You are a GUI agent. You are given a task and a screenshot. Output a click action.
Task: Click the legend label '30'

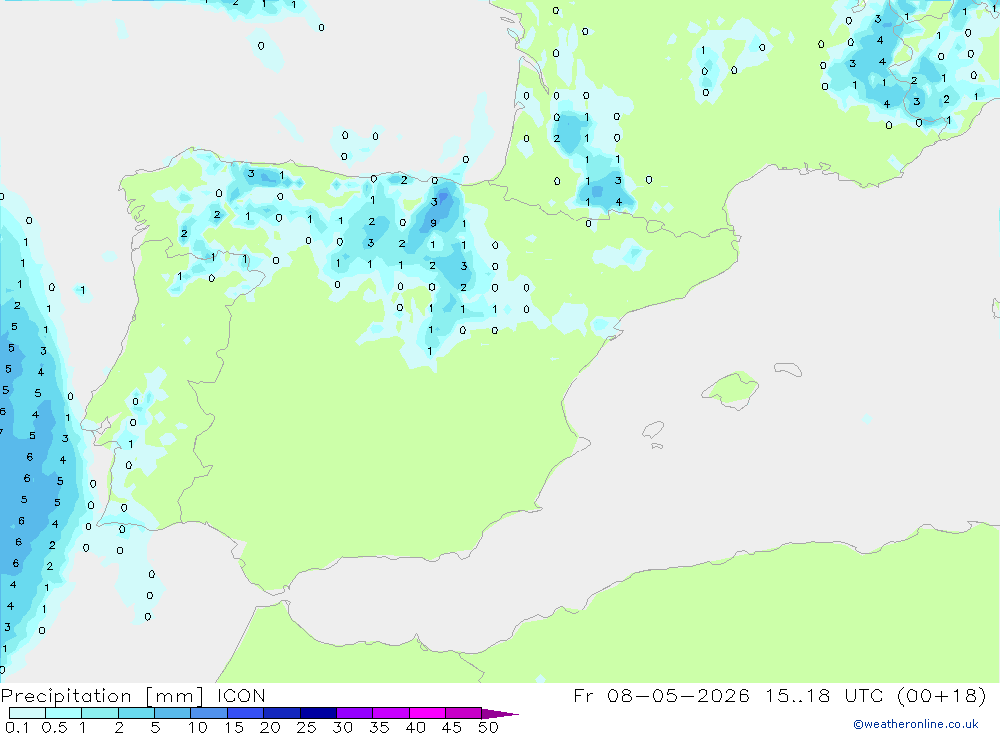(x=342, y=727)
